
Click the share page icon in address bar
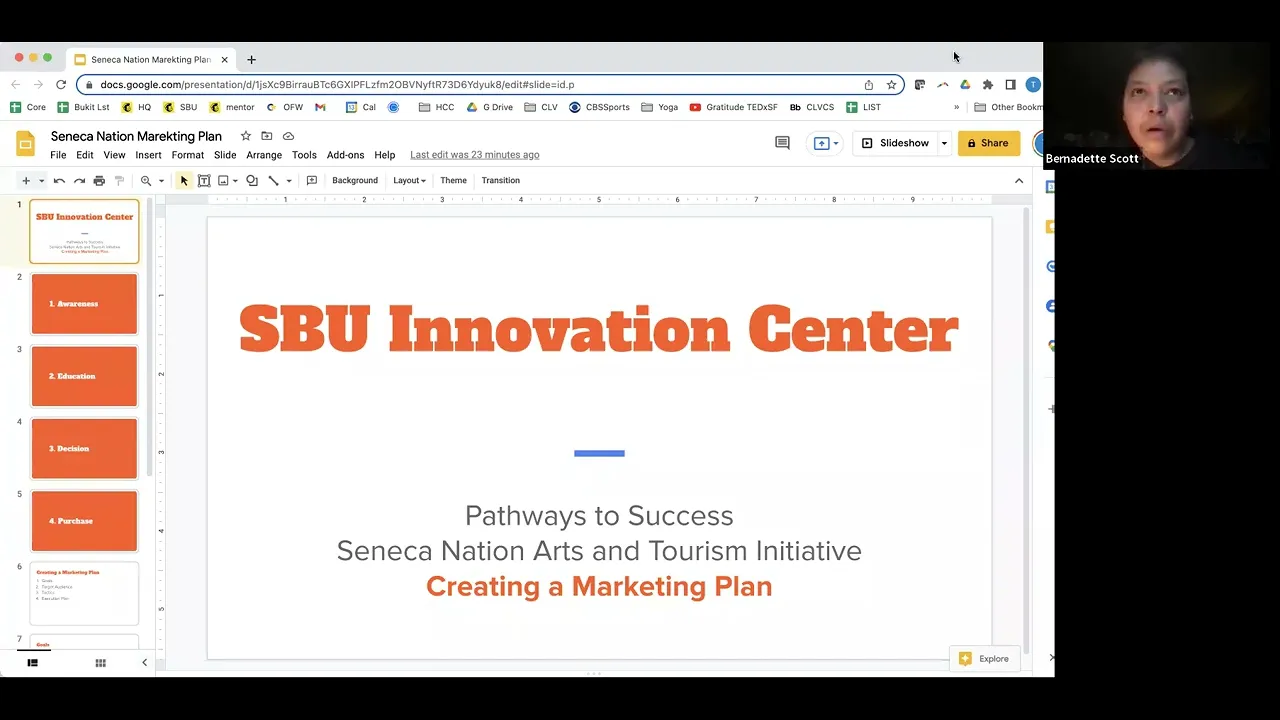(869, 85)
